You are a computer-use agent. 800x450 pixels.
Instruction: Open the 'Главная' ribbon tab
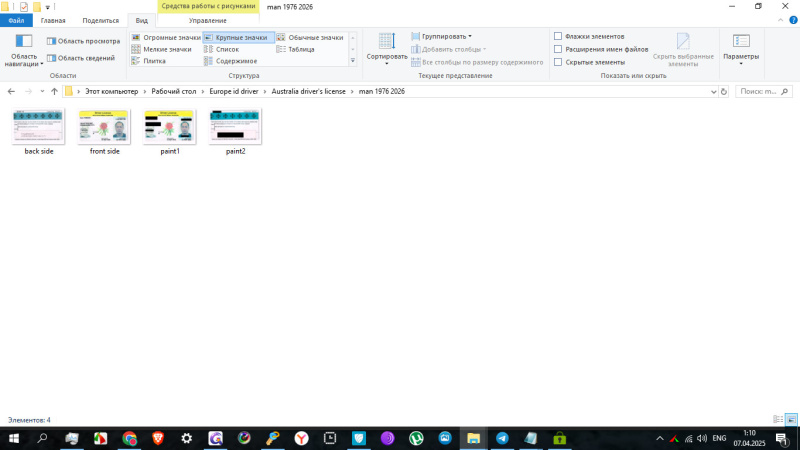click(x=53, y=20)
